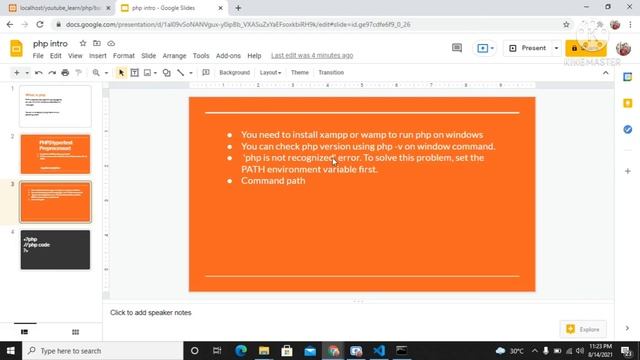Screen dimensions: 640x360
Task: Open the Insert menu
Action: (98, 56)
